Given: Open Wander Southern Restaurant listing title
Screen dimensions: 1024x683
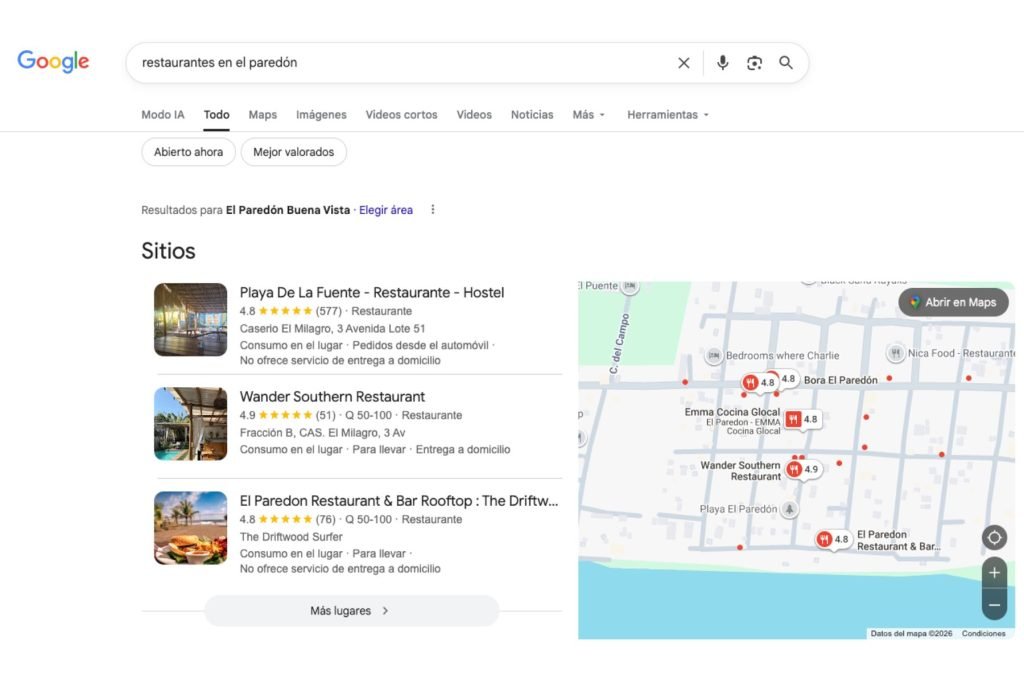Looking at the screenshot, I should pyautogui.click(x=332, y=396).
